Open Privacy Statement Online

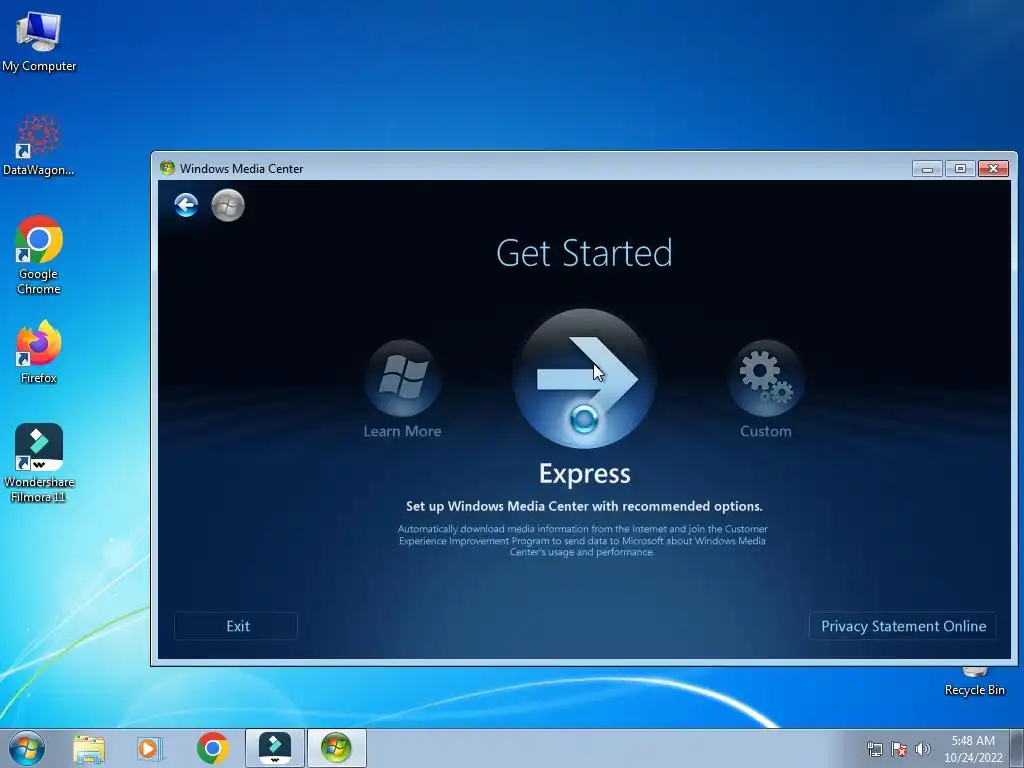[903, 626]
